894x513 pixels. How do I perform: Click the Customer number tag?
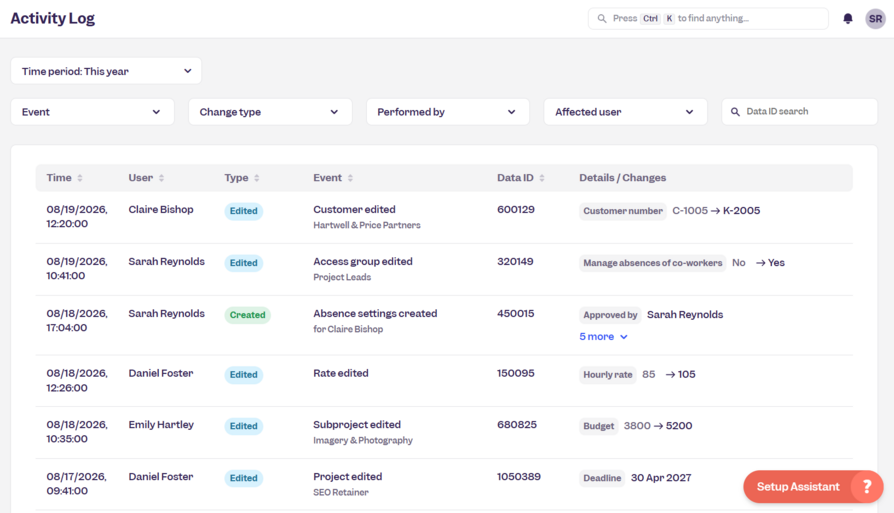(x=623, y=211)
